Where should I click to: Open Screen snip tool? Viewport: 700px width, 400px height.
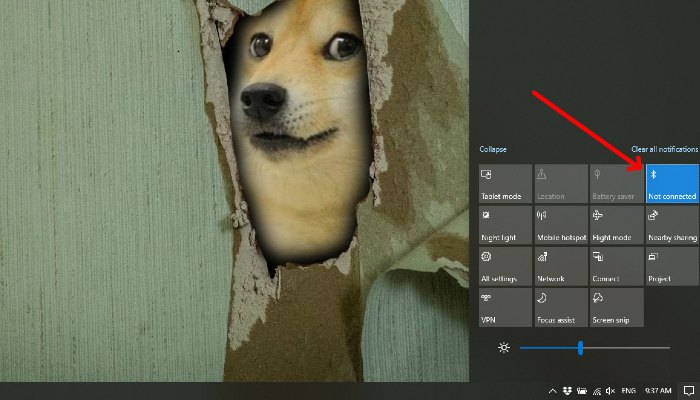point(616,307)
